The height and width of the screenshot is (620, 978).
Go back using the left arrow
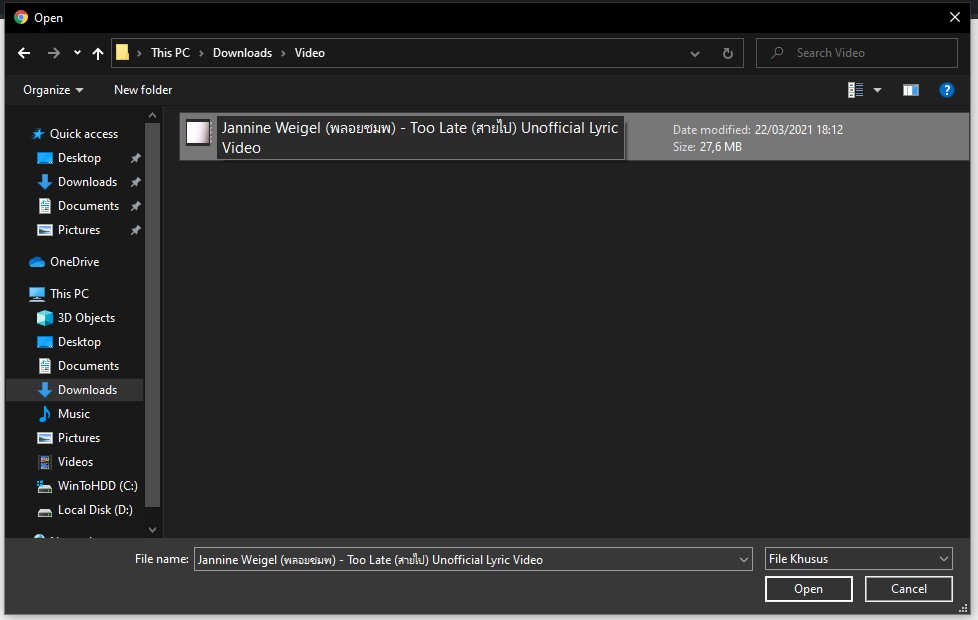pos(24,53)
